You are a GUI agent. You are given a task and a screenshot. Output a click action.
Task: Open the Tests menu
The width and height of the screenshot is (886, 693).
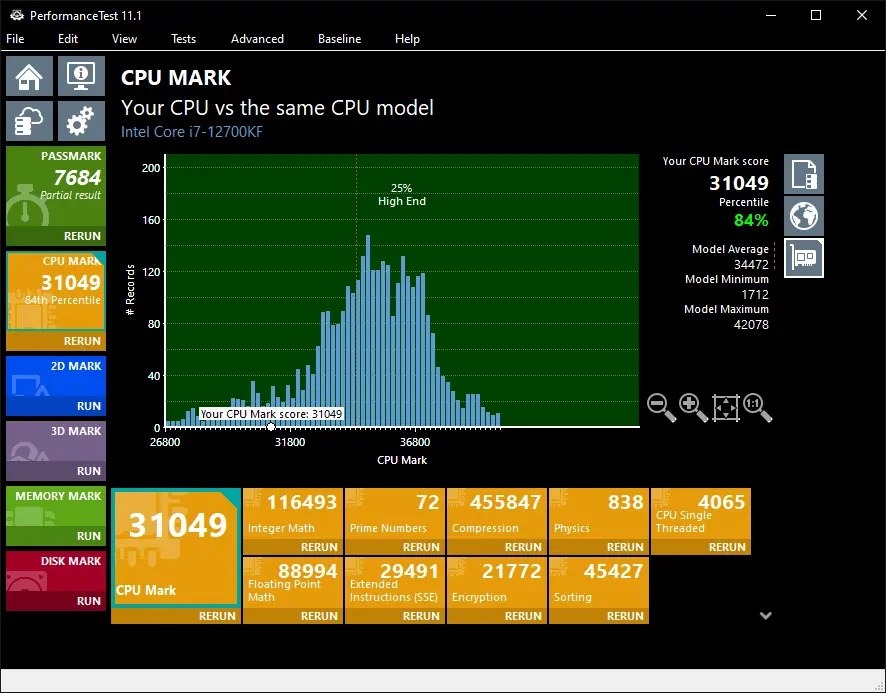(184, 39)
